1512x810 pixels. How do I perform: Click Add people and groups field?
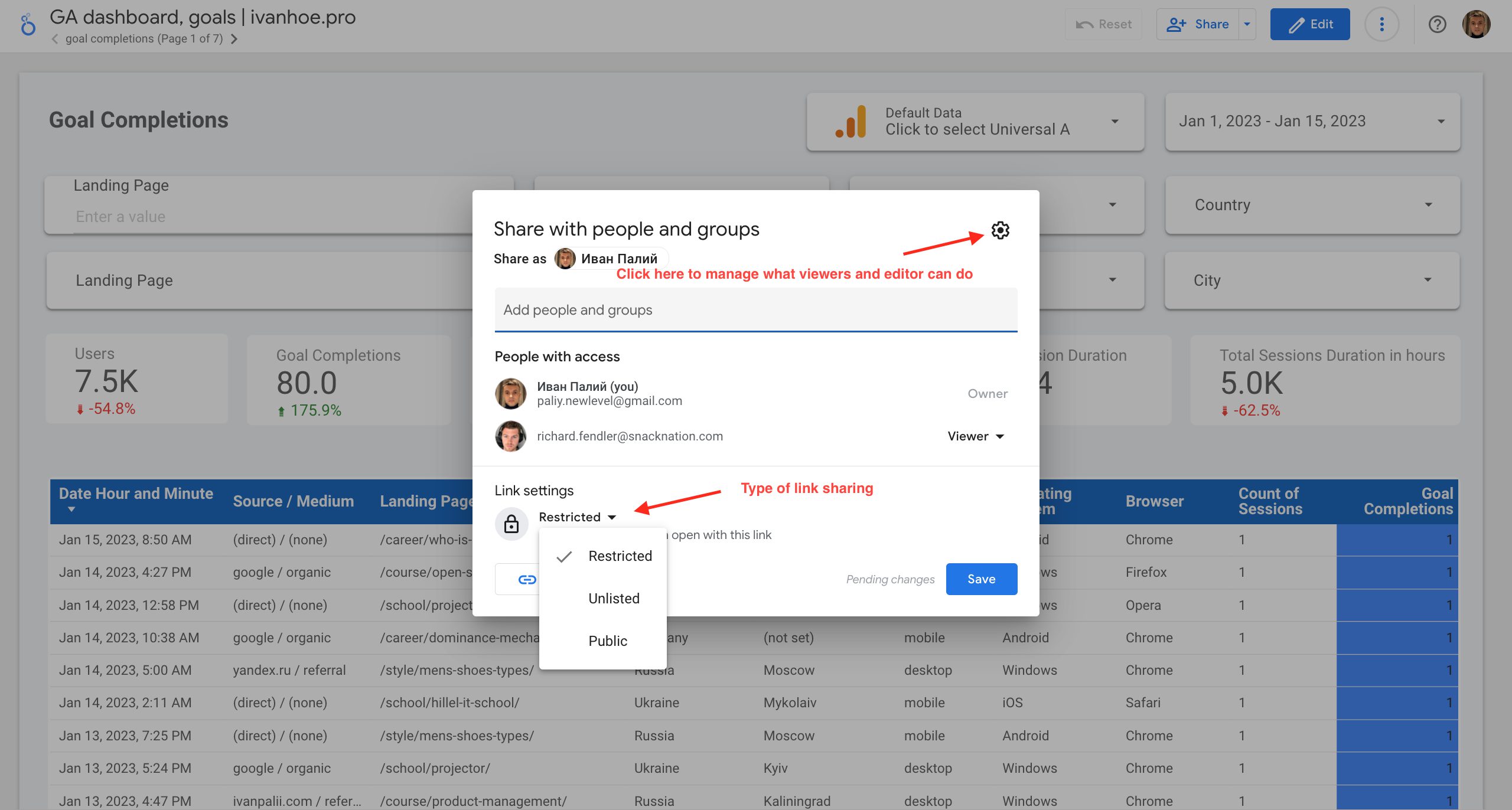point(755,310)
